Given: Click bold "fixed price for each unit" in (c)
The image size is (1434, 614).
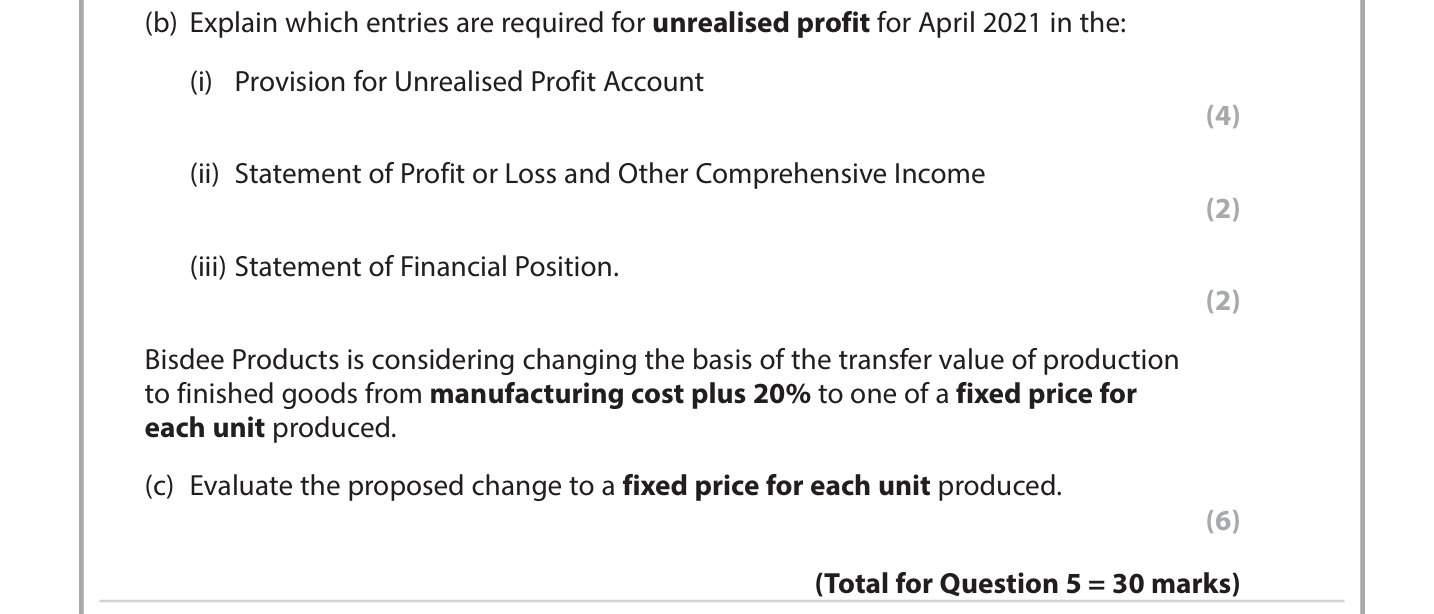Looking at the screenshot, I should (776, 486).
